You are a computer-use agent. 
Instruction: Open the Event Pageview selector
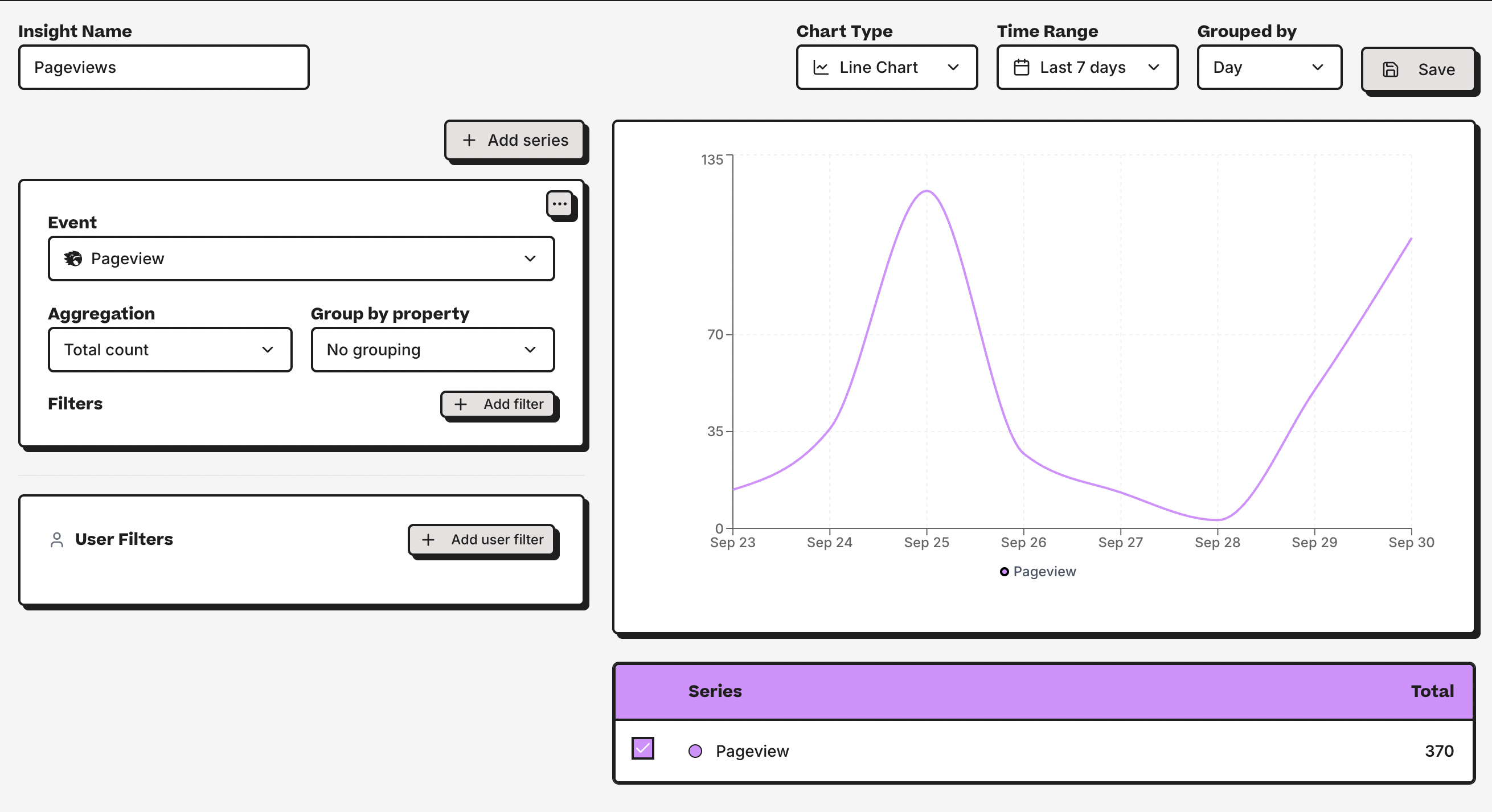click(301, 259)
